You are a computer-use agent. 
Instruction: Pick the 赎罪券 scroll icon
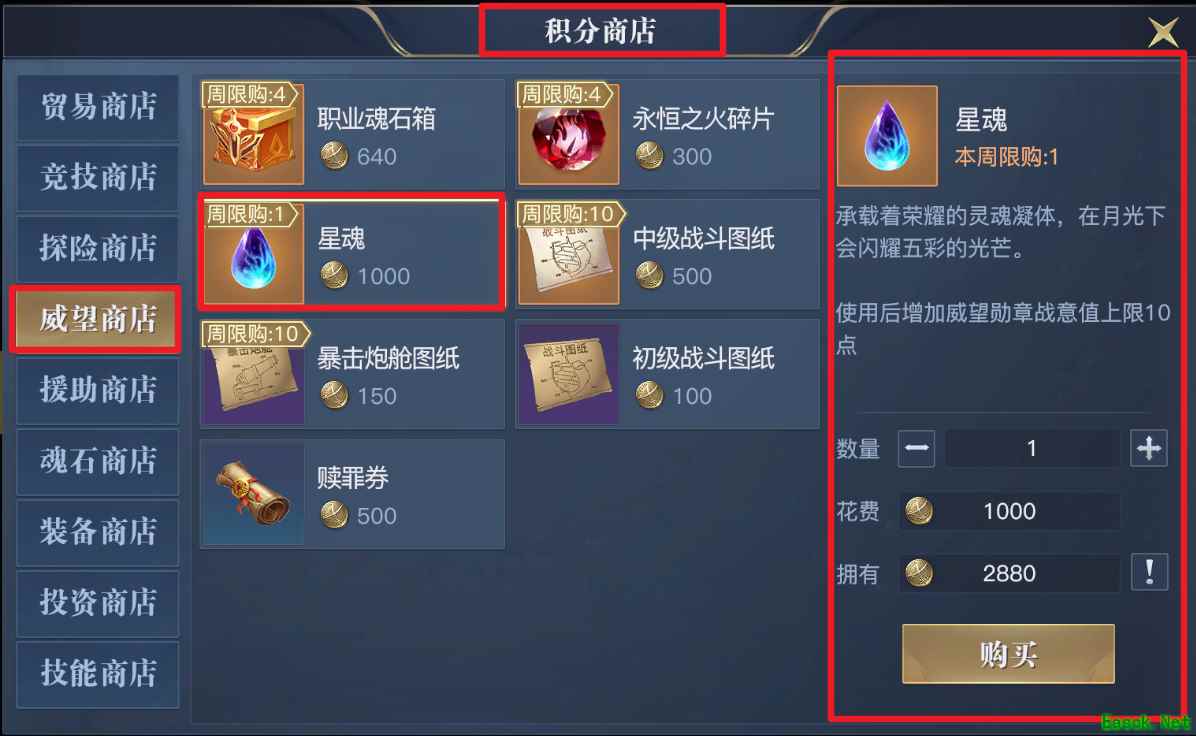(x=254, y=493)
